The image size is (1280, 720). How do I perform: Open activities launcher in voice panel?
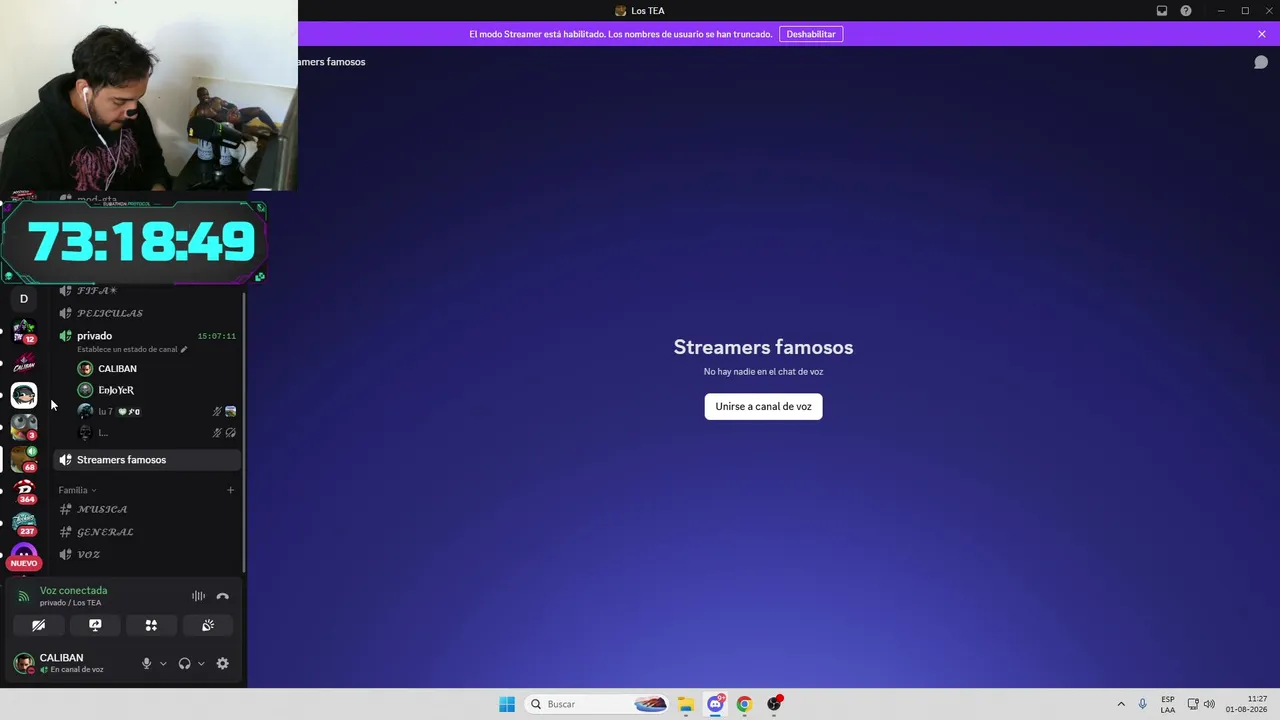(x=151, y=625)
